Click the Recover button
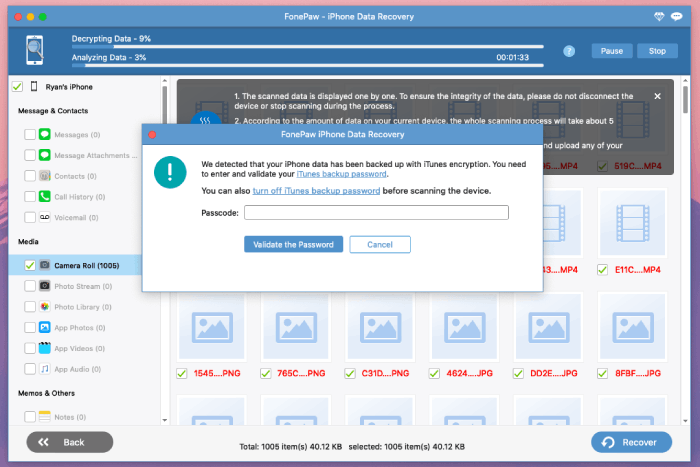 coord(631,442)
